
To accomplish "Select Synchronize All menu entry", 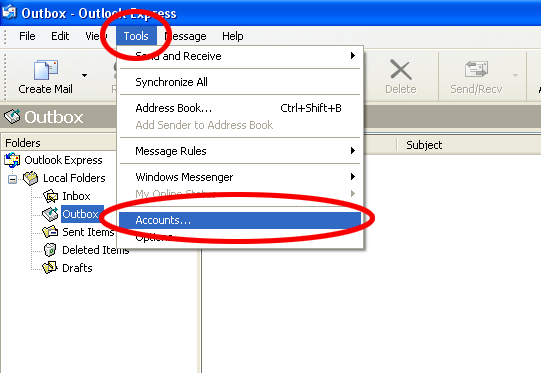I will tap(240, 82).
